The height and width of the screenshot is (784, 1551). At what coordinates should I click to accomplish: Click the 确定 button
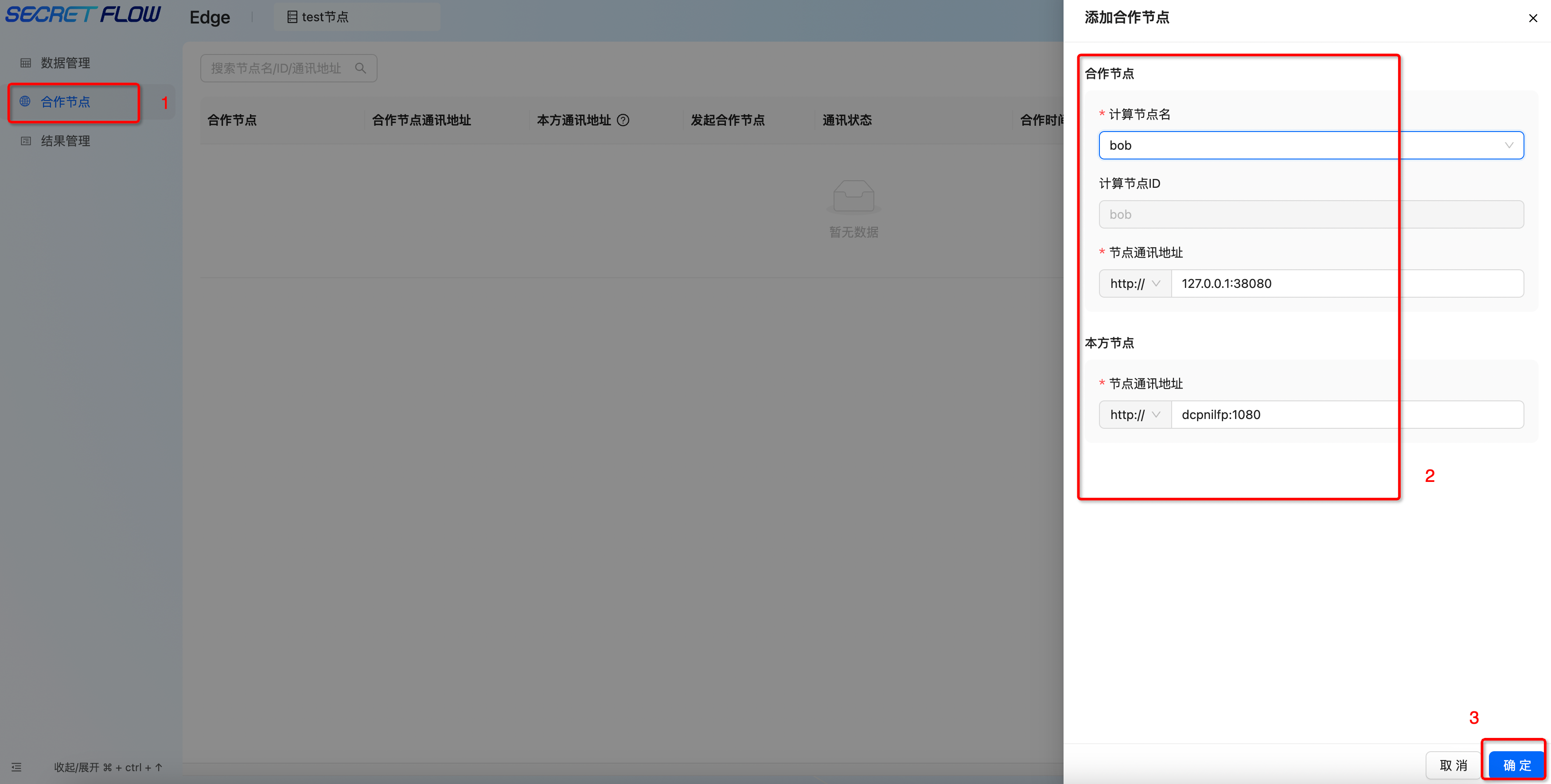(x=1516, y=765)
